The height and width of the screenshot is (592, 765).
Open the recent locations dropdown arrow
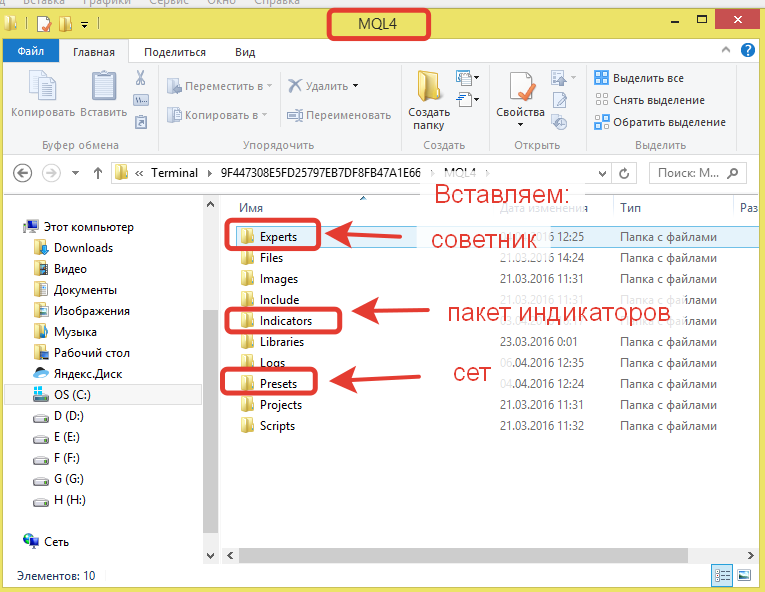point(75,173)
